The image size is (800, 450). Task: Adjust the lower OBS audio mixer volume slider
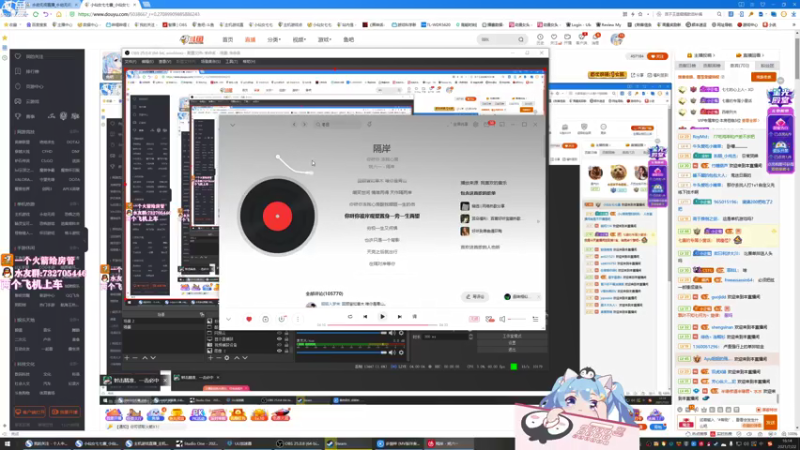(x=341, y=352)
